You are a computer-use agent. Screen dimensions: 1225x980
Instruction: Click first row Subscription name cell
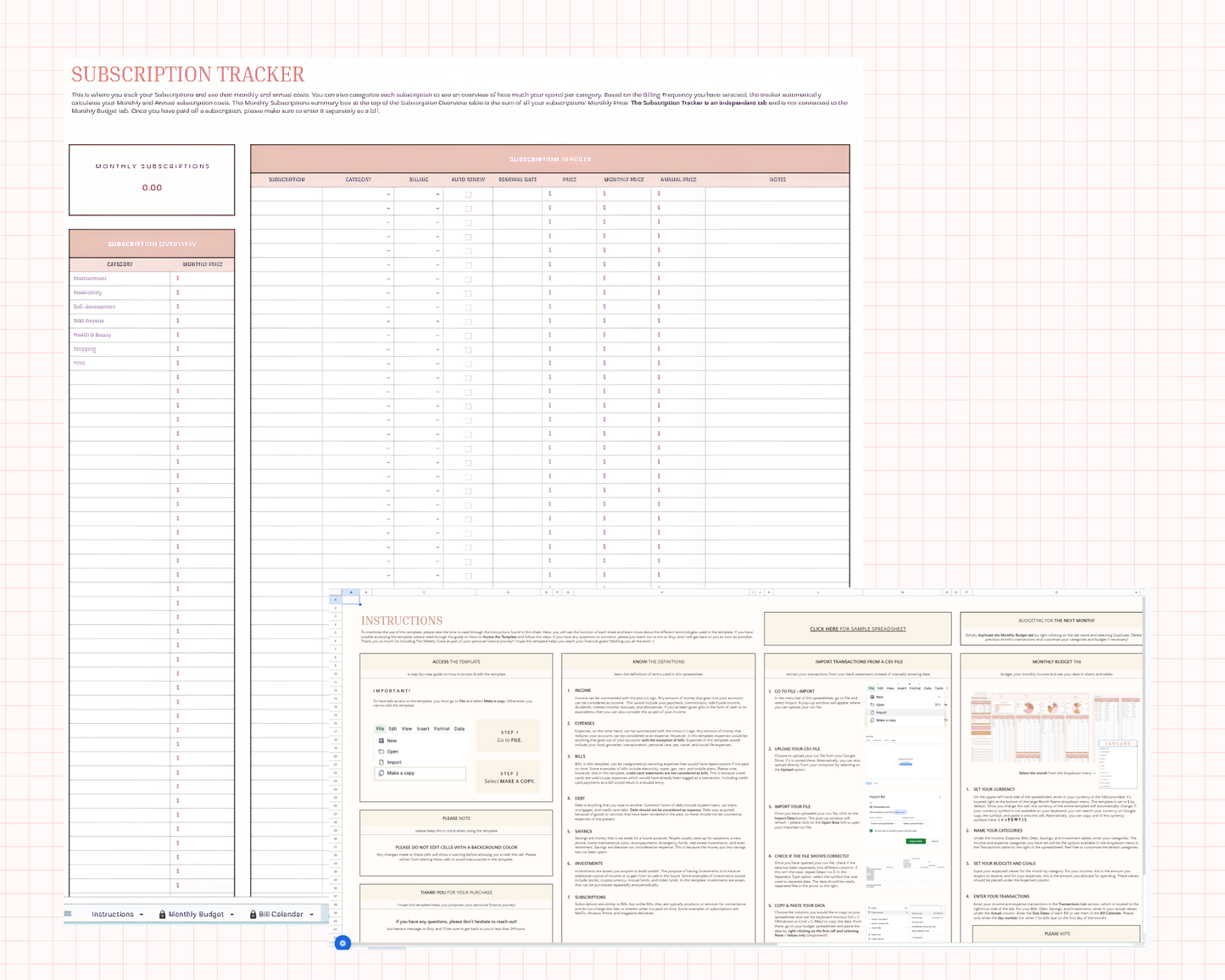click(x=287, y=194)
